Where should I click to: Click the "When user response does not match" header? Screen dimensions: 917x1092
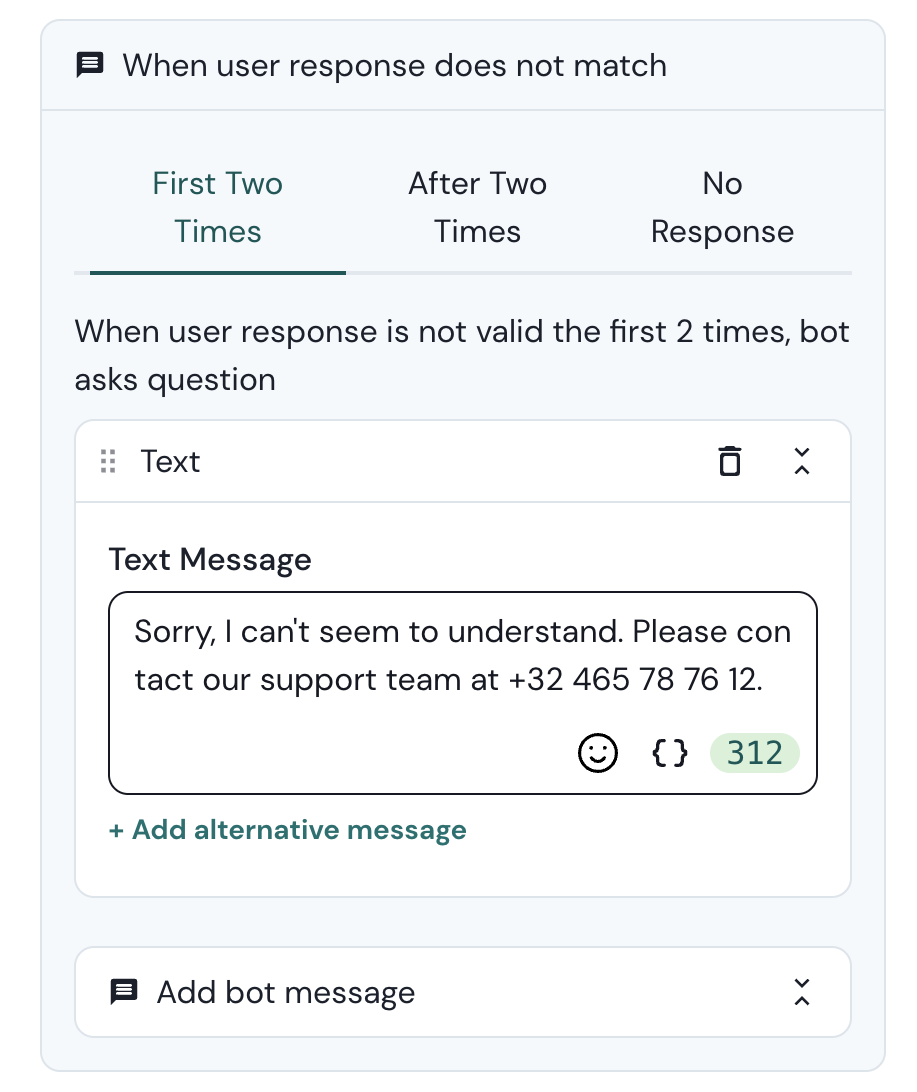tap(394, 66)
